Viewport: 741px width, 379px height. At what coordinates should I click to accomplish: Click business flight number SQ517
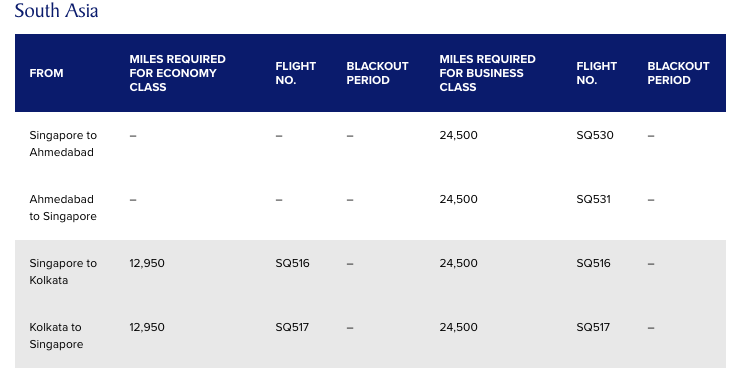click(593, 327)
